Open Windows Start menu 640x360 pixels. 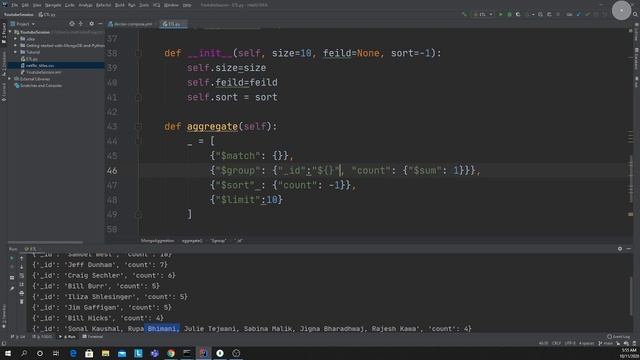click(7, 353)
